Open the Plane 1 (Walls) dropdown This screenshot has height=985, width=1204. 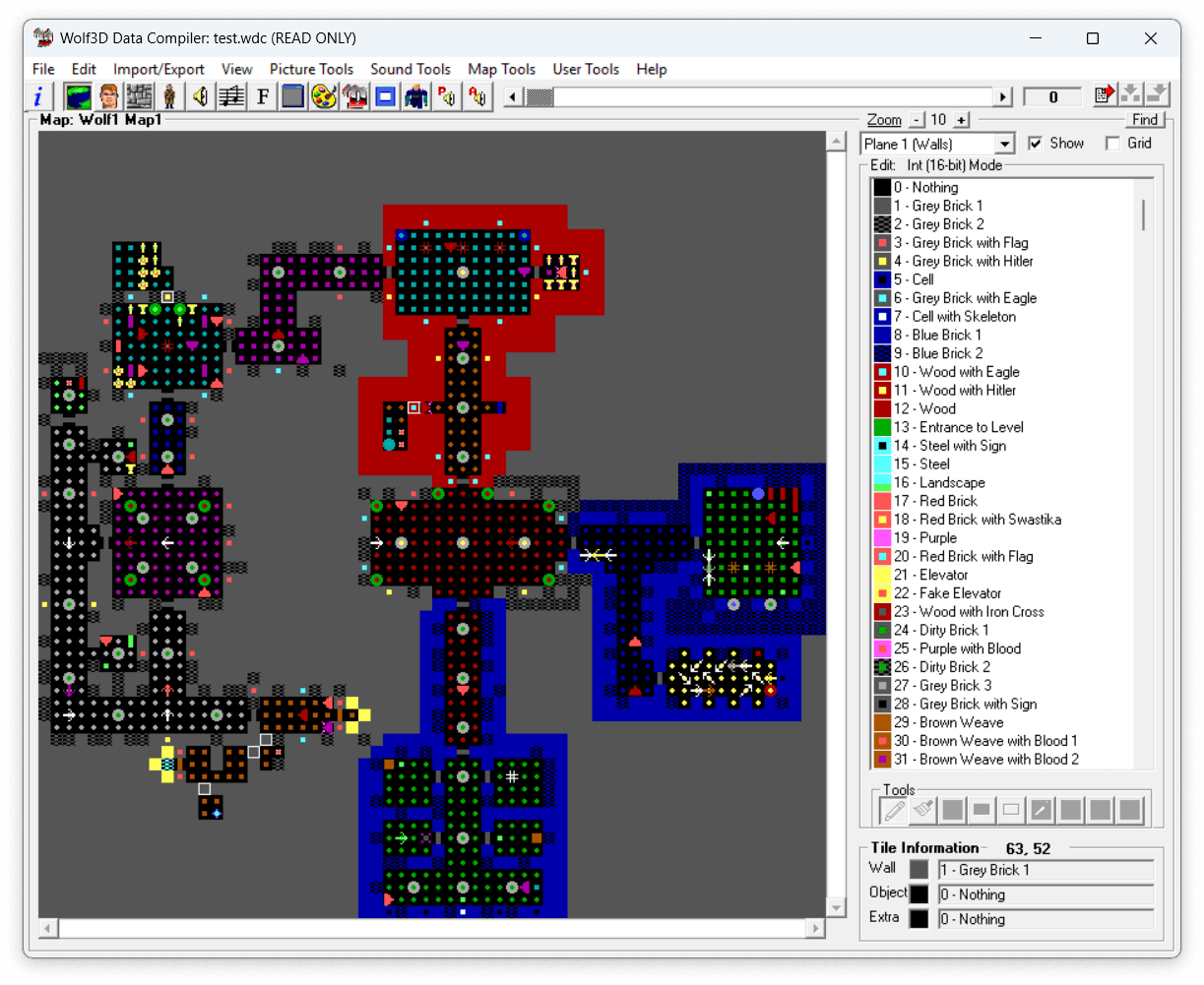tap(1004, 145)
